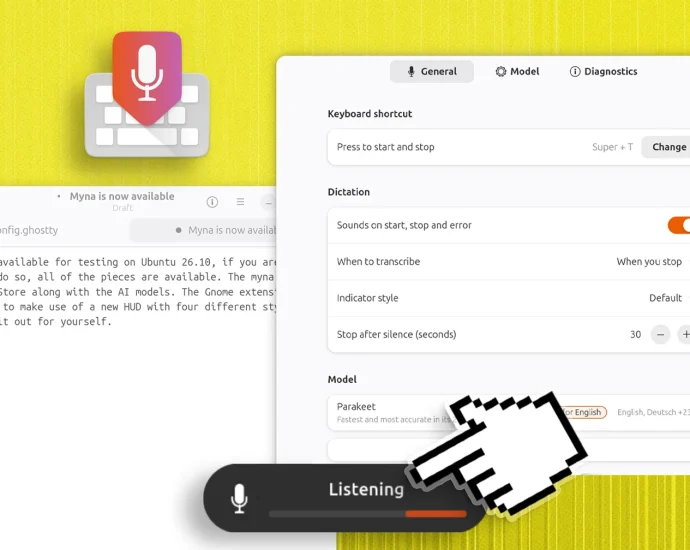Click the info icon in editor header
Screen dimensions: 690x550
click(x=212, y=202)
